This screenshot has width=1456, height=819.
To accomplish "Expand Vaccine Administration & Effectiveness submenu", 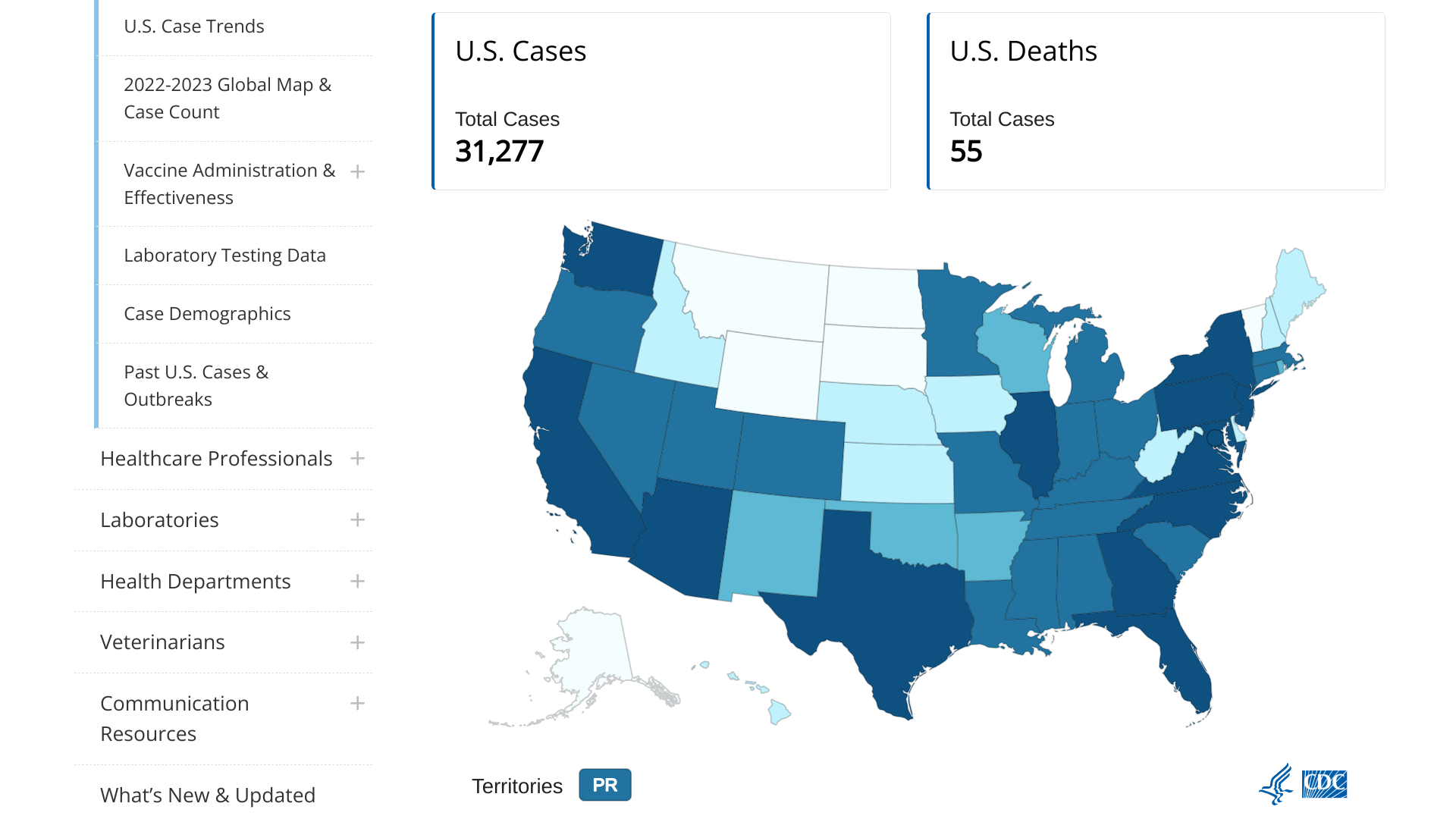I will (x=357, y=172).
